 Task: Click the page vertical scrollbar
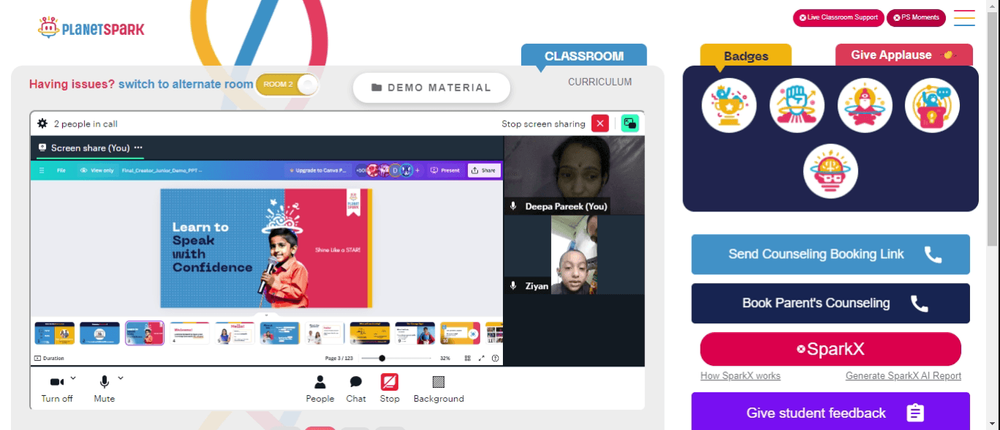click(x=992, y=128)
